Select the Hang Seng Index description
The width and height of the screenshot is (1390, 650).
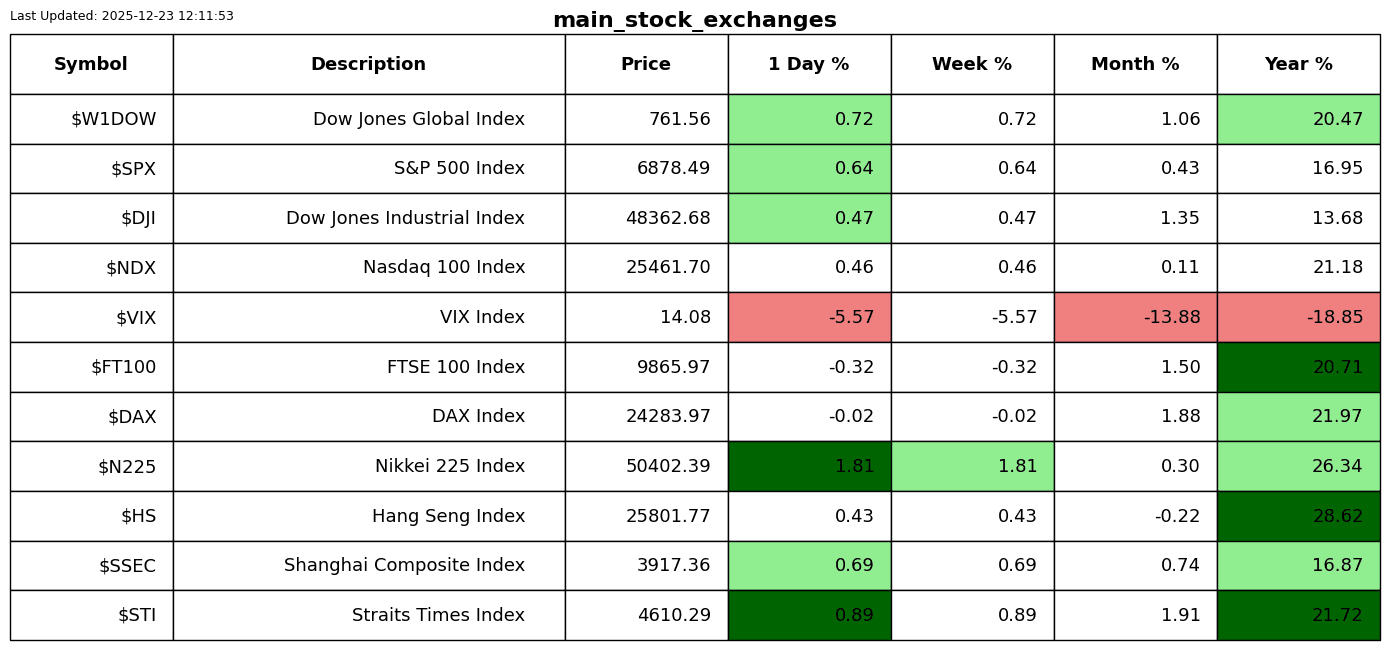(x=448, y=517)
